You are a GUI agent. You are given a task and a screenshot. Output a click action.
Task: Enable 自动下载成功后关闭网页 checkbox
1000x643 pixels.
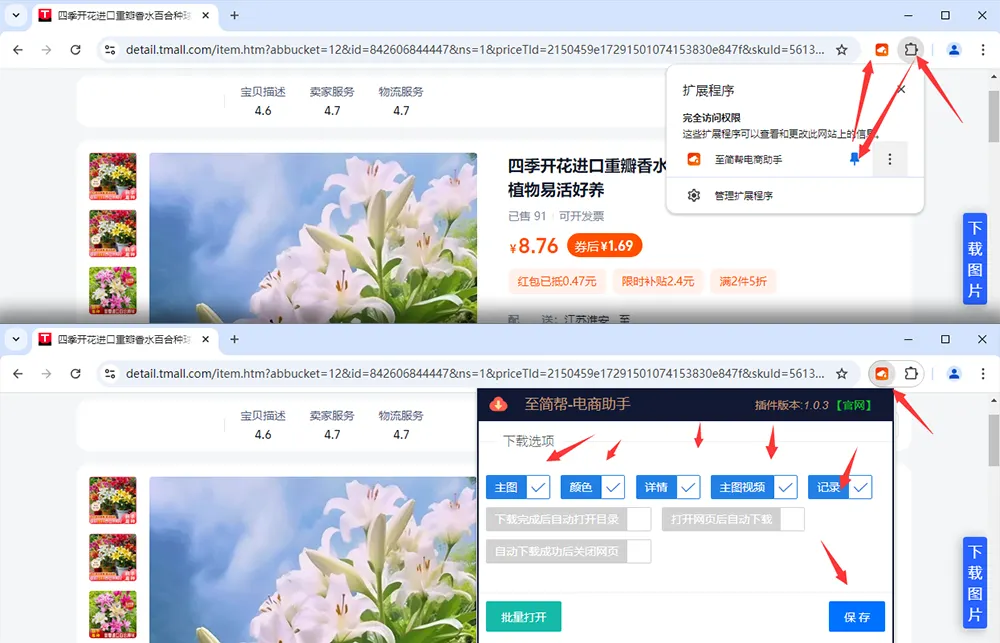click(x=638, y=551)
